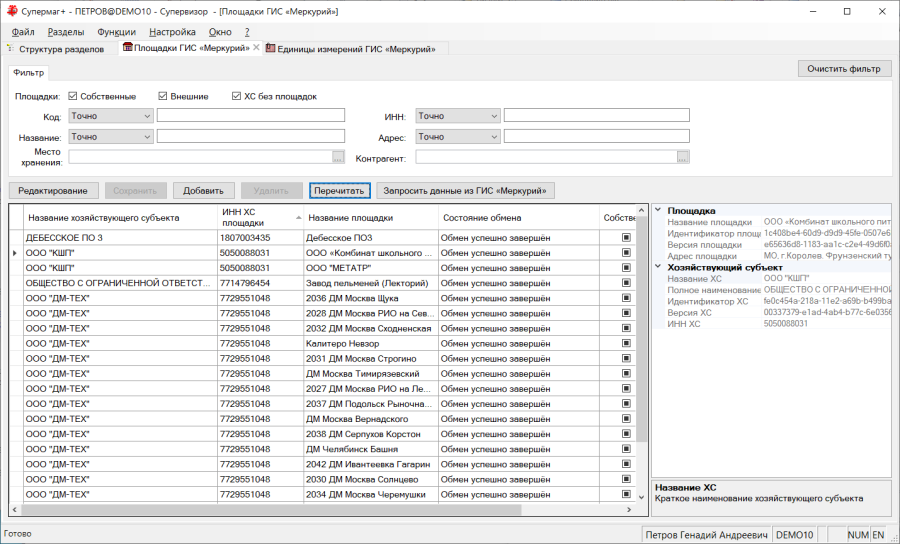Close the Площадки ГИС «Меркурий» tab
The height and width of the screenshot is (544, 900).
point(257,48)
